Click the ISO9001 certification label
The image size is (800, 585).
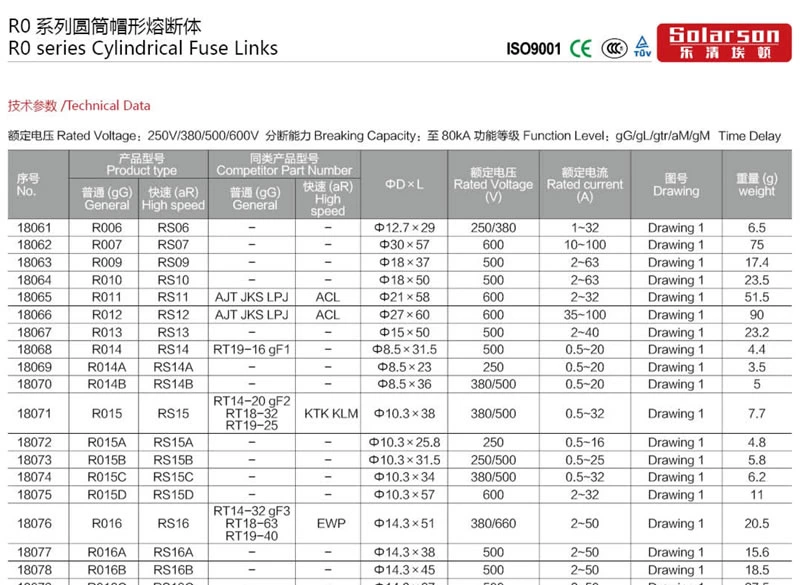[x=533, y=49]
